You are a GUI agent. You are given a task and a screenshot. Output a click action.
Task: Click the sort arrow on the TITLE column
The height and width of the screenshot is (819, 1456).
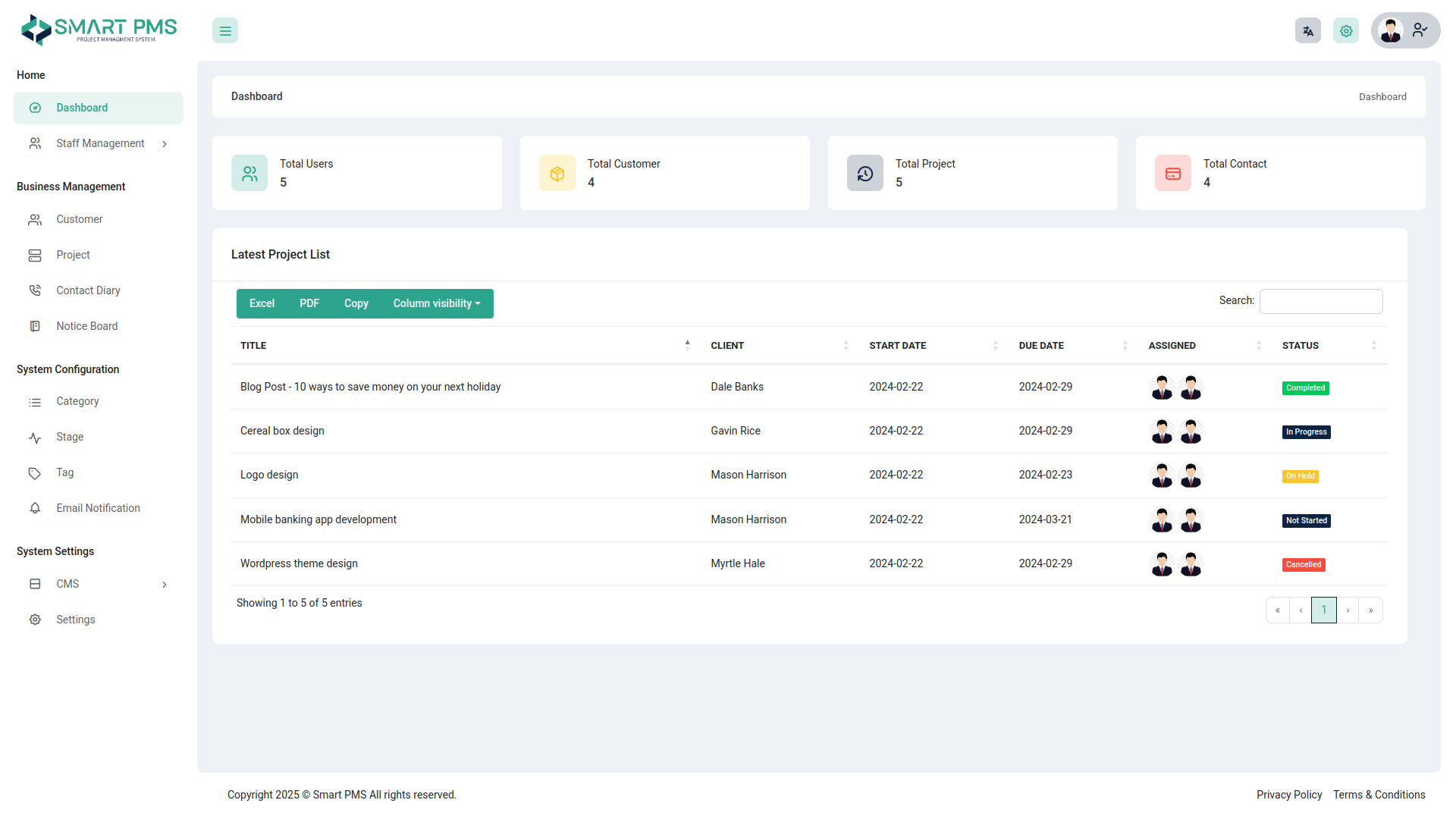coord(687,345)
